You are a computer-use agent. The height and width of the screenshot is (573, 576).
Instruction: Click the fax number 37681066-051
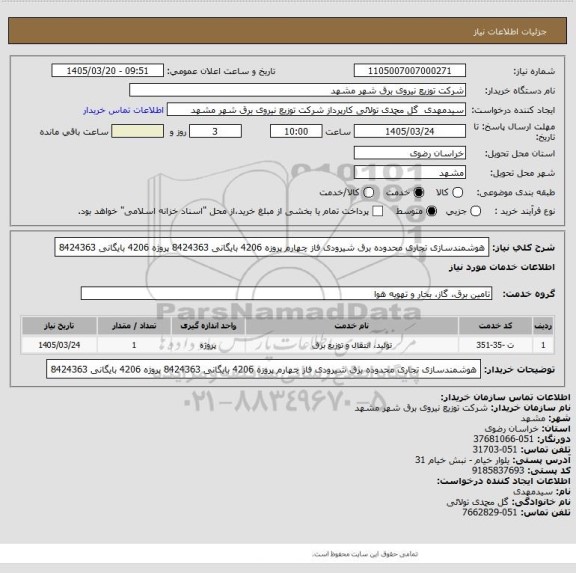pos(503,439)
